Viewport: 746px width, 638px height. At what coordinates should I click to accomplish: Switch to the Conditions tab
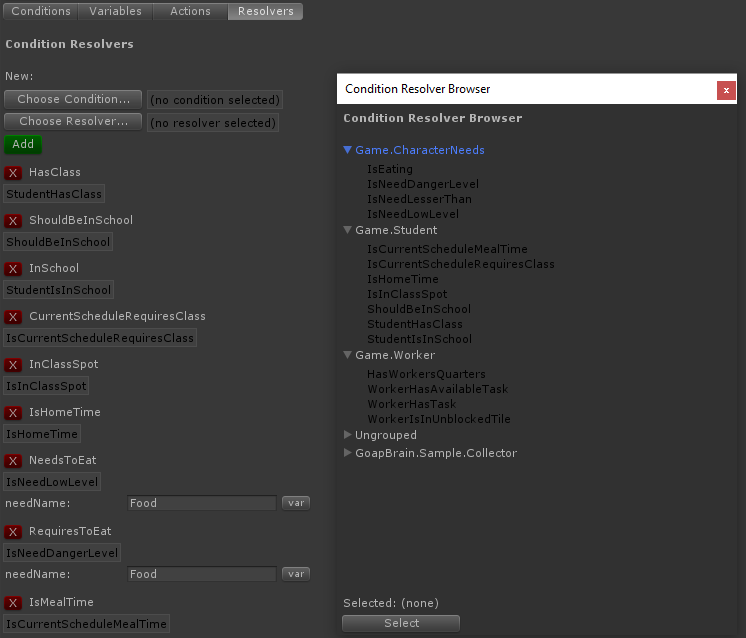pyautogui.click(x=40, y=11)
